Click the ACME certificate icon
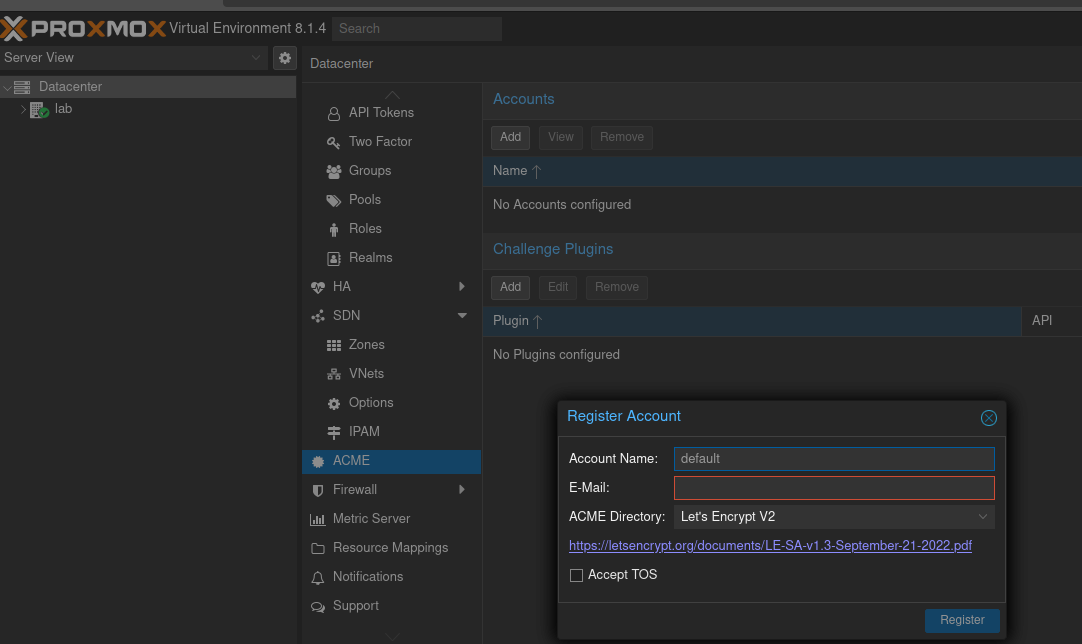This screenshot has height=644, width=1082. pos(318,461)
